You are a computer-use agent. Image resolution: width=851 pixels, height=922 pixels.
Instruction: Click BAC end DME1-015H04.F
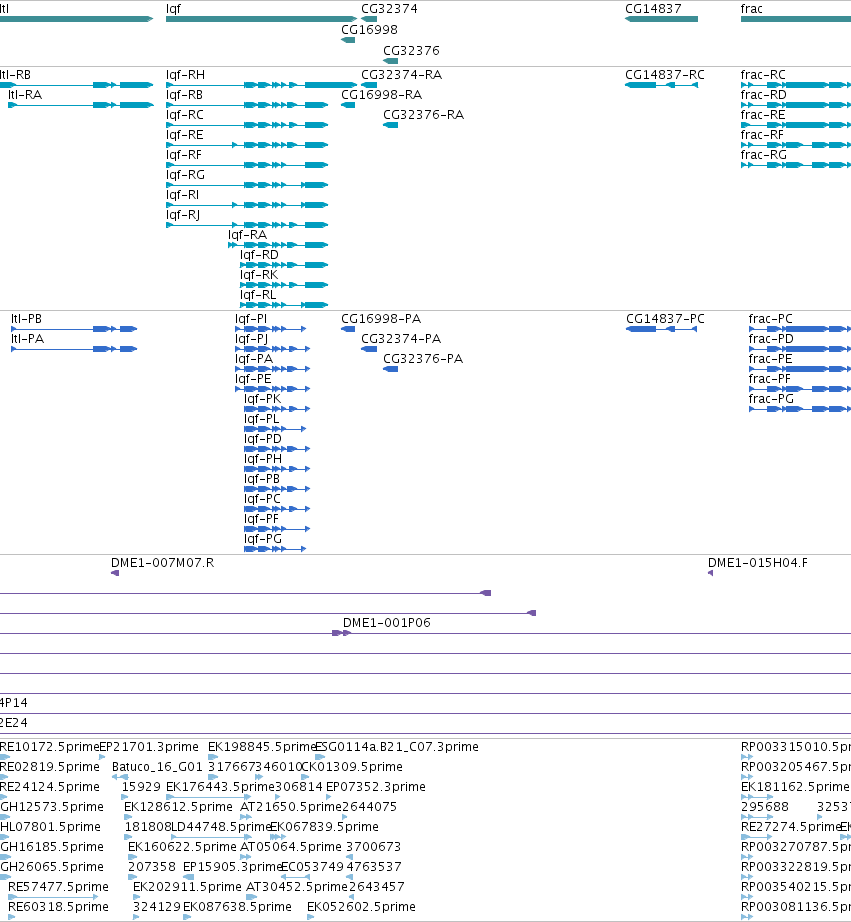click(x=757, y=563)
